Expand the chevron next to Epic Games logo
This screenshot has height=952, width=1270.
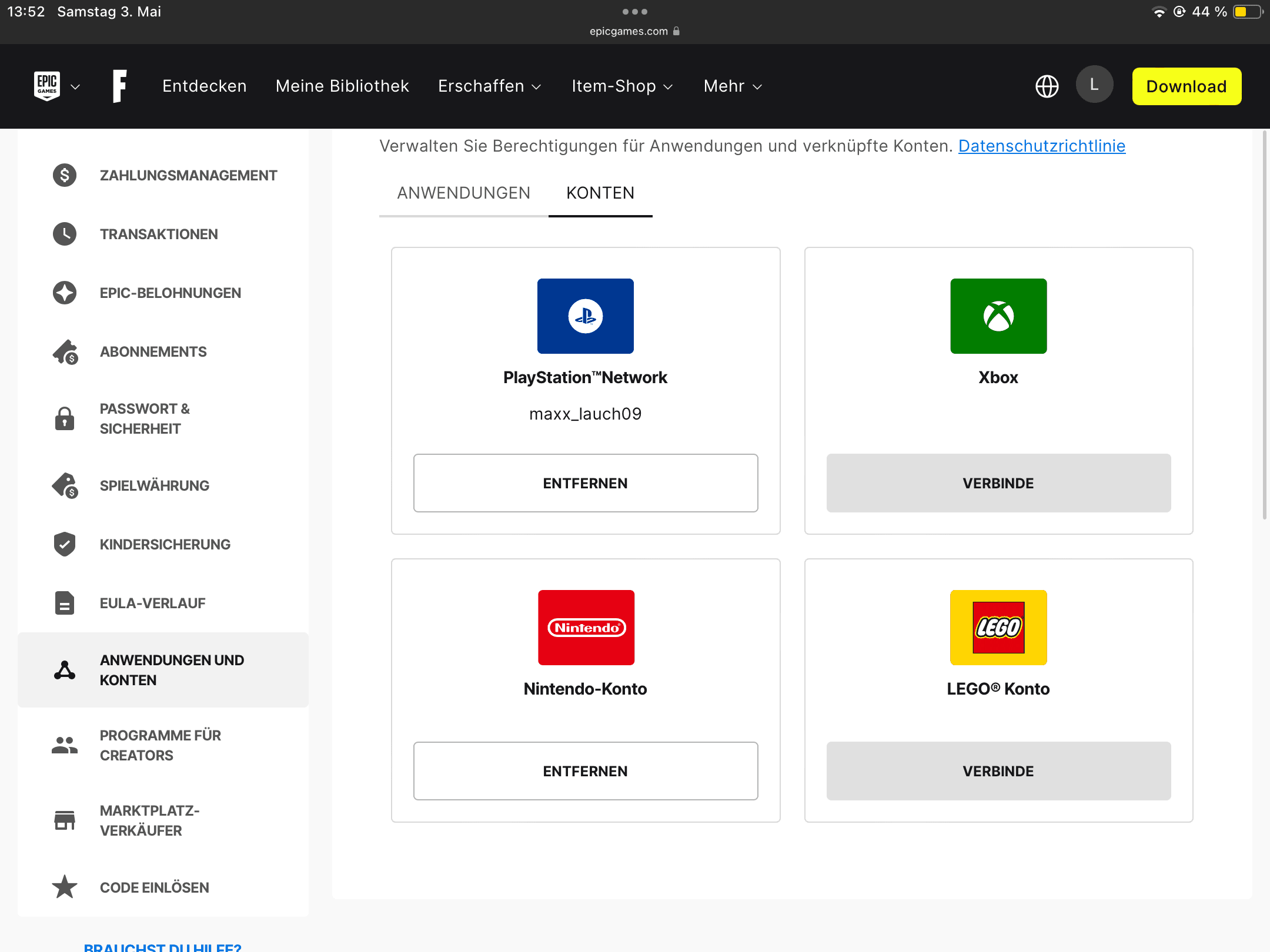75,87
